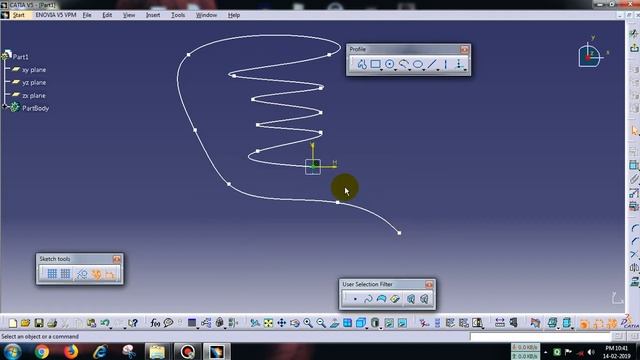This screenshot has height=360, width=640.
Task: Click the Zoom In icon
Action: coord(308,323)
